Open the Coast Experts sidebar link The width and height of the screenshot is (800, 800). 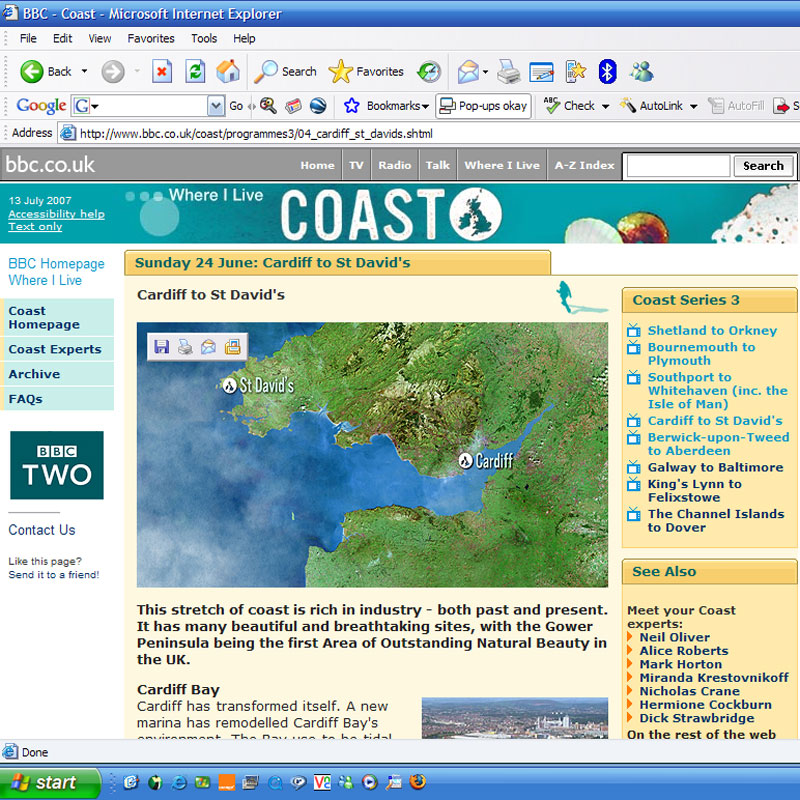coord(55,349)
